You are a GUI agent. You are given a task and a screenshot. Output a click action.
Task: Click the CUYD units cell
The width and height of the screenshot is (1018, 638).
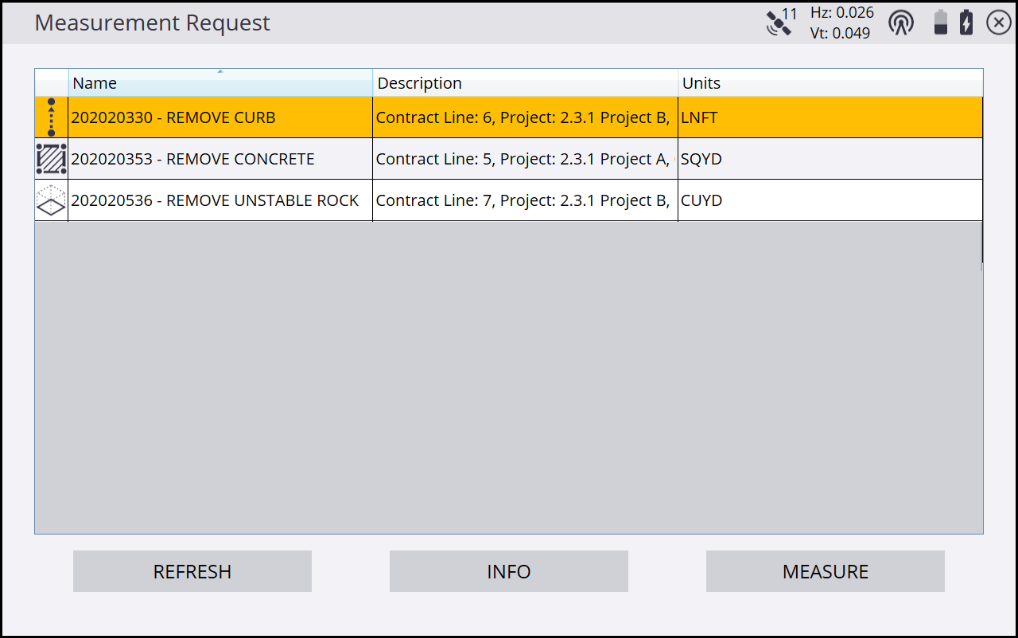[x=830, y=201]
